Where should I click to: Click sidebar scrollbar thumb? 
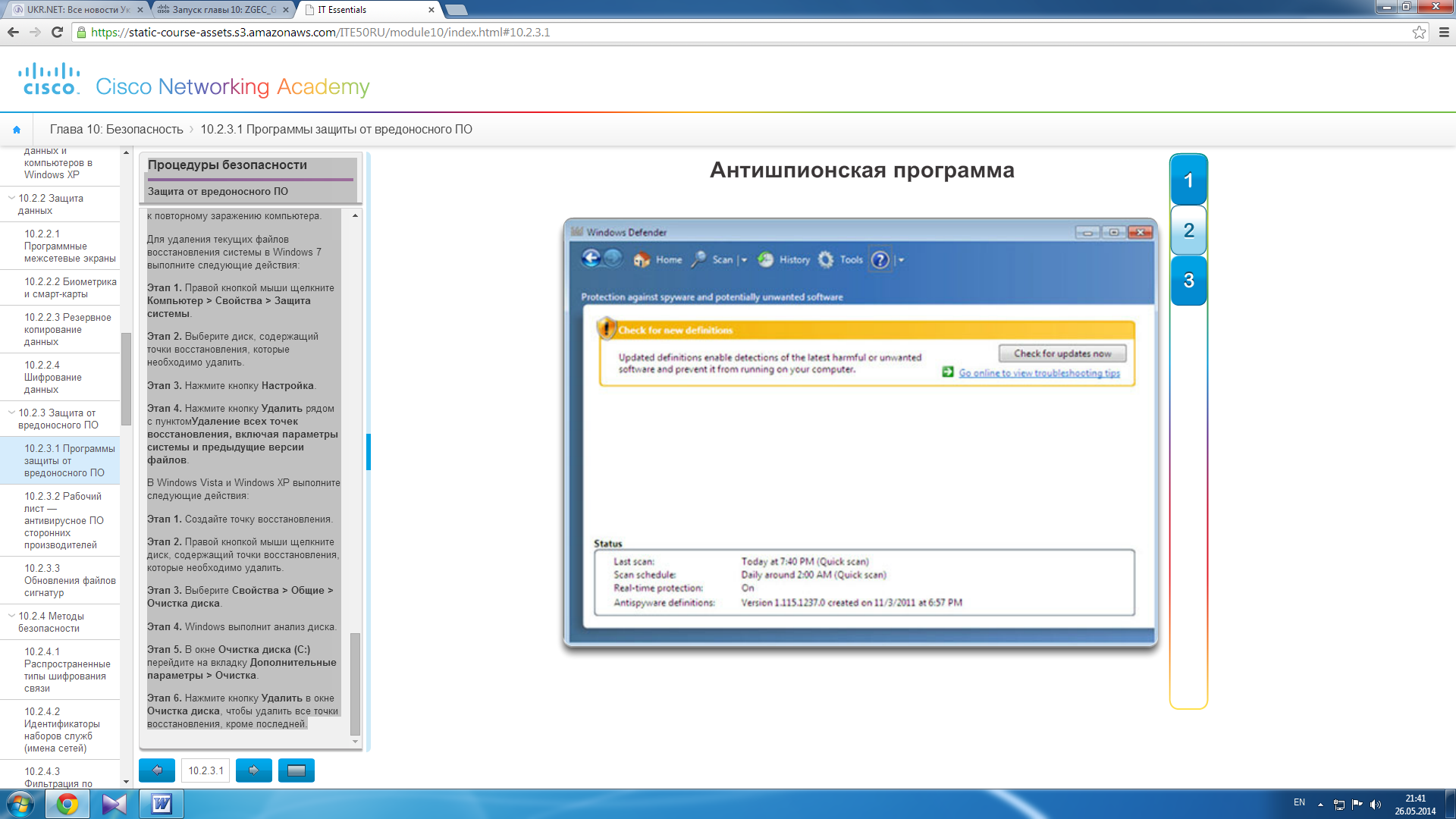pyautogui.click(x=126, y=379)
